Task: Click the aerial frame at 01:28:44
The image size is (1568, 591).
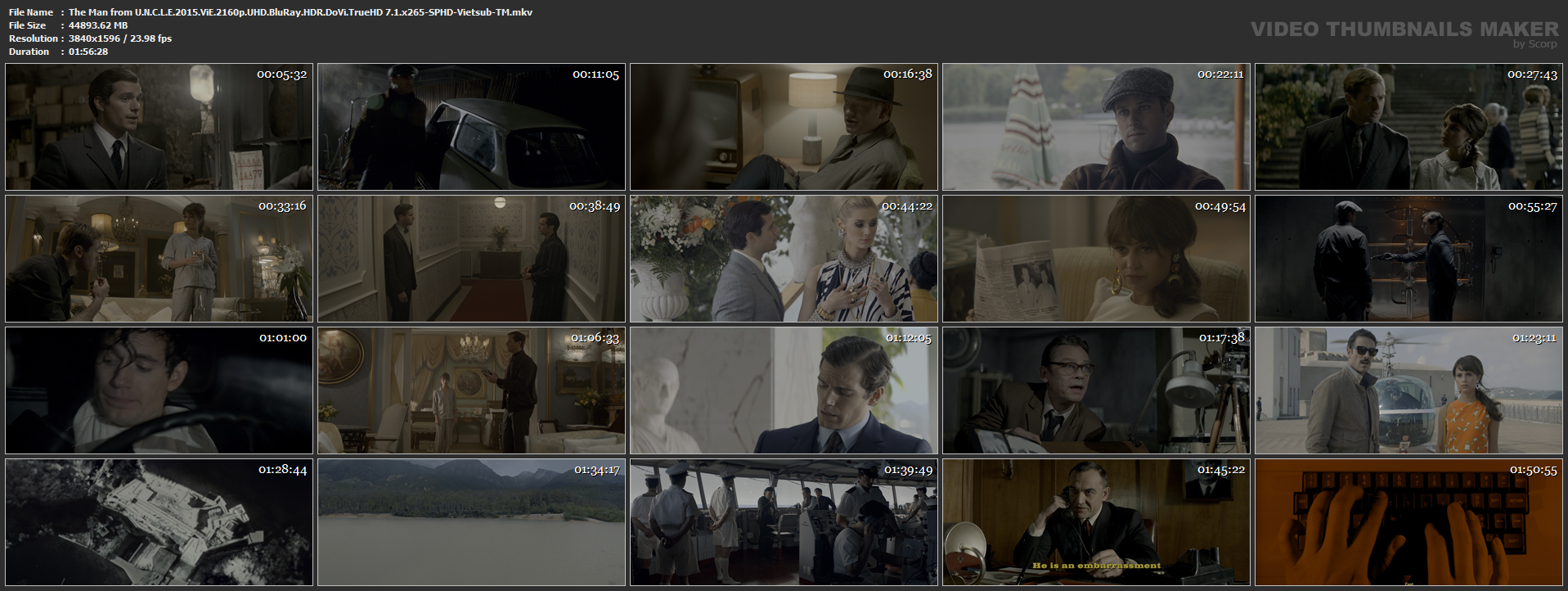Action: pyautogui.click(x=159, y=522)
